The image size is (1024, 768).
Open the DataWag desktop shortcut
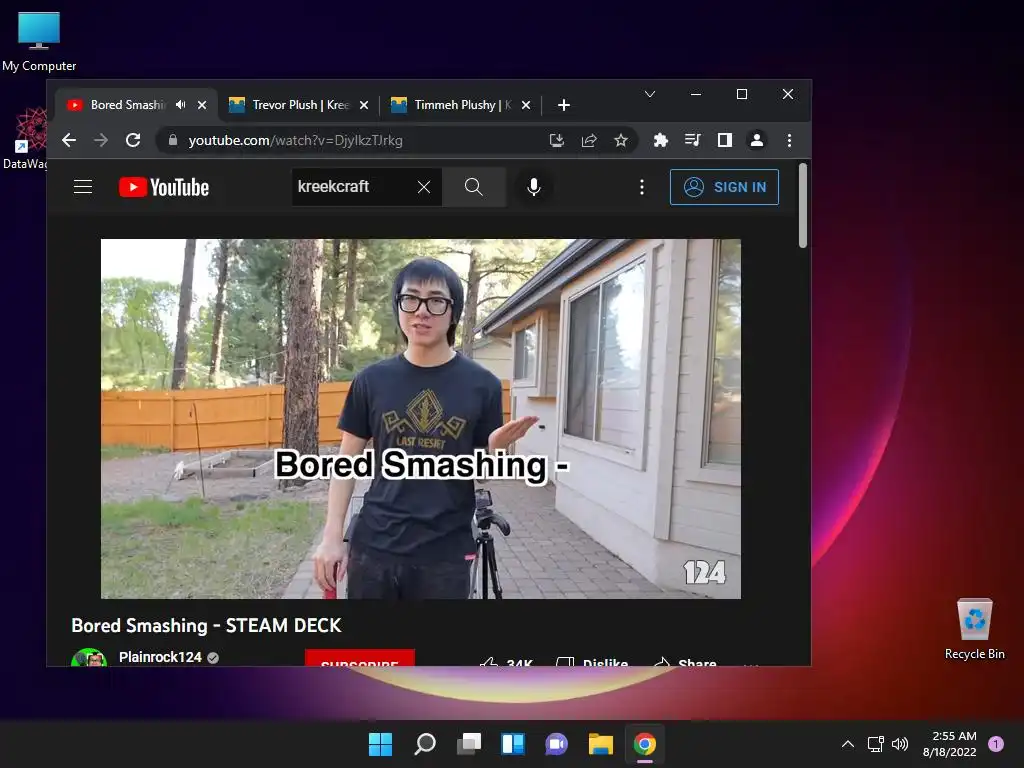24,138
